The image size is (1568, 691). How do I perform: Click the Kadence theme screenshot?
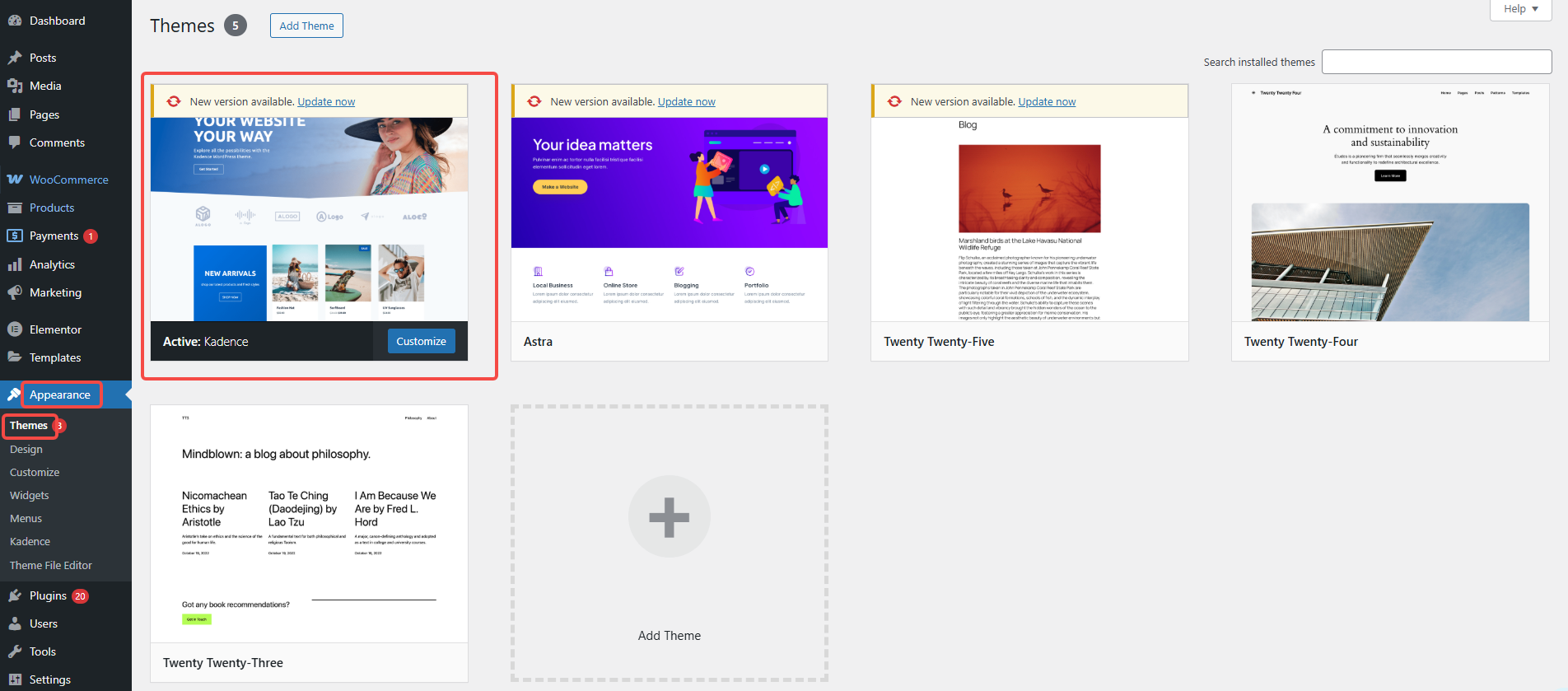coord(309,219)
